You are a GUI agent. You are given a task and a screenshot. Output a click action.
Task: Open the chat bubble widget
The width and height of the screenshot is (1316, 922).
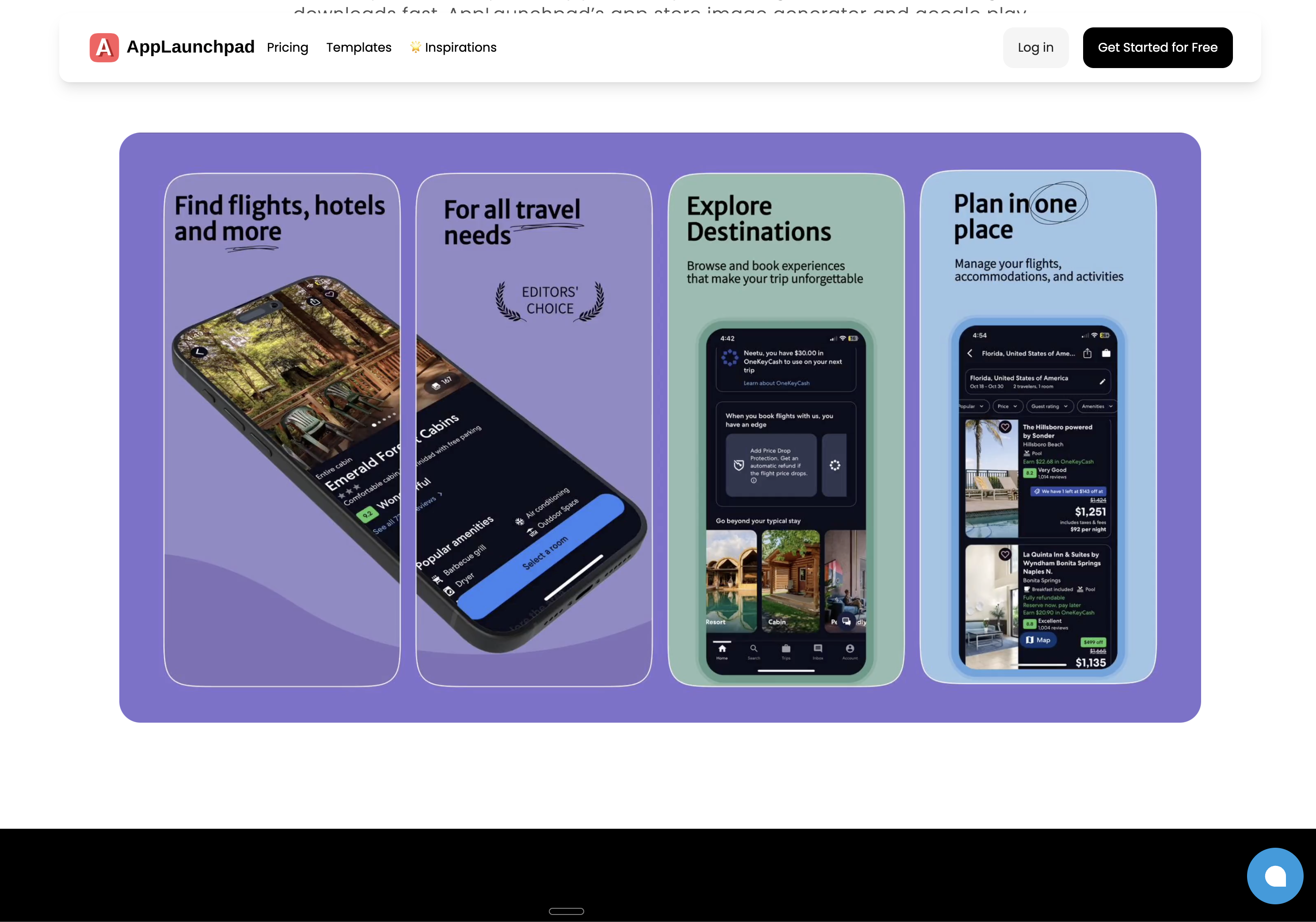[1275, 876]
